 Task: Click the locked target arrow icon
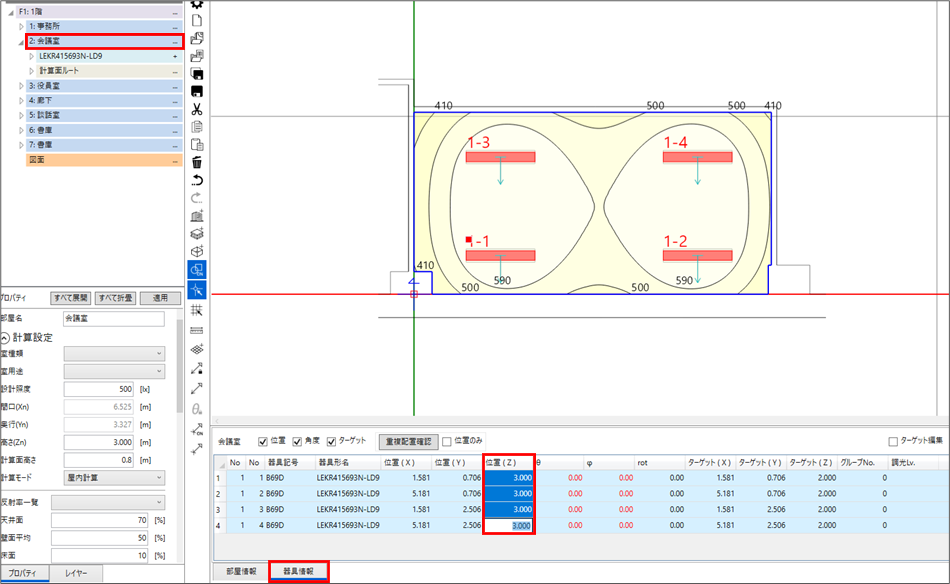[x=197, y=368]
